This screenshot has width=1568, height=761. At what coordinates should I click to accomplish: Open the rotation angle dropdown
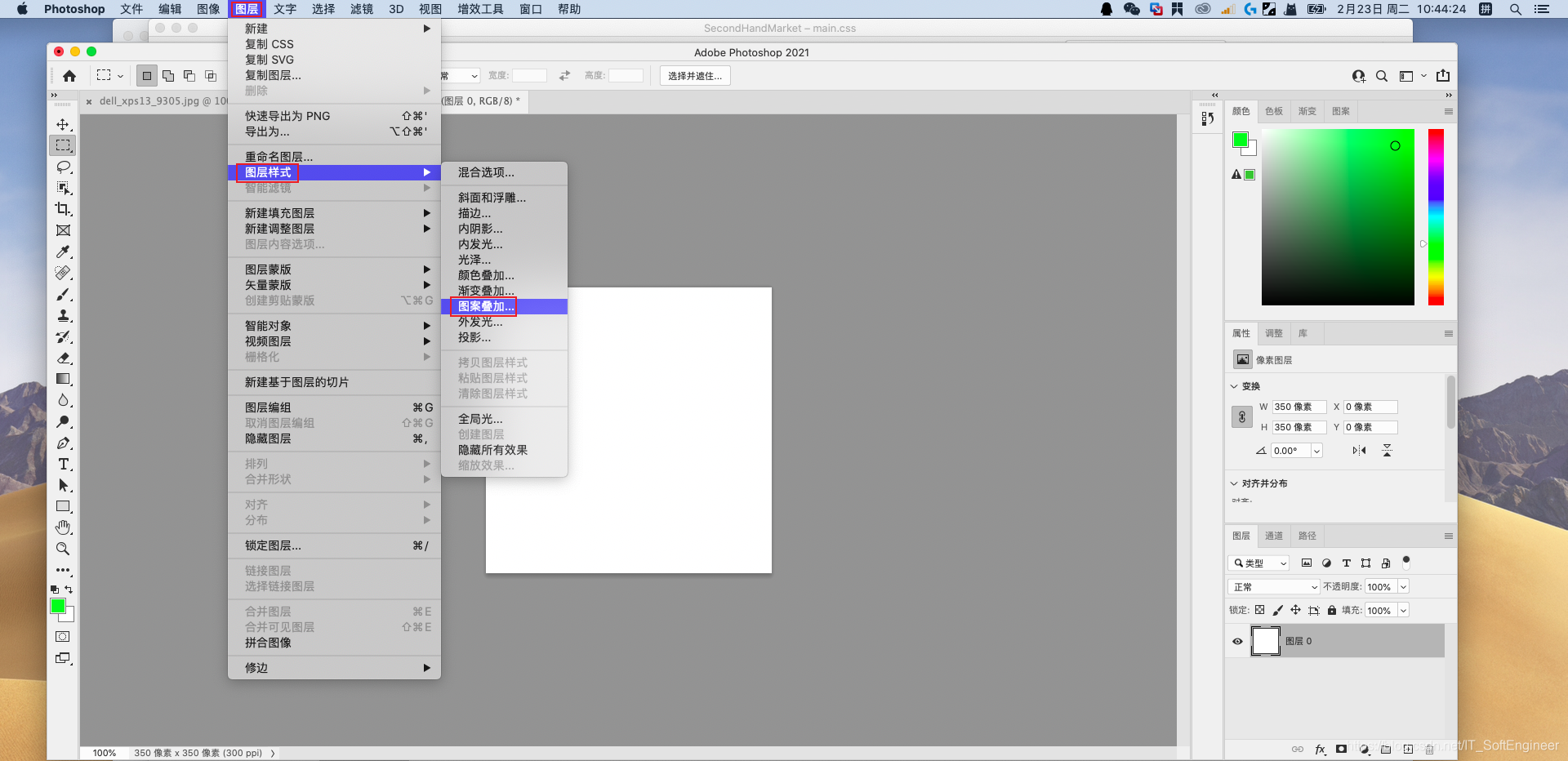coord(1316,451)
